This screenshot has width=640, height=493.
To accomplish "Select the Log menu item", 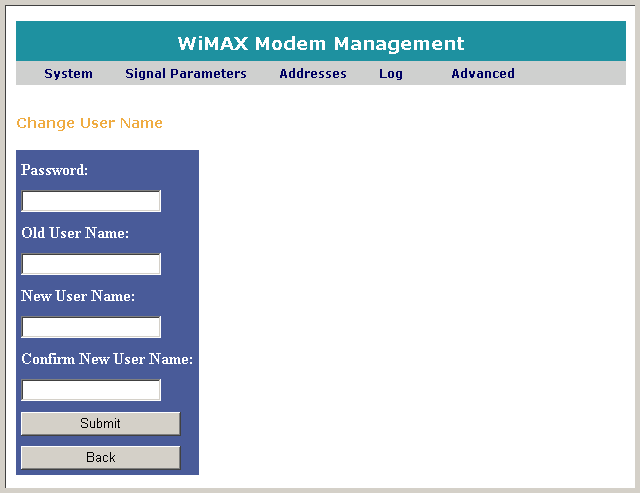I will coord(390,73).
